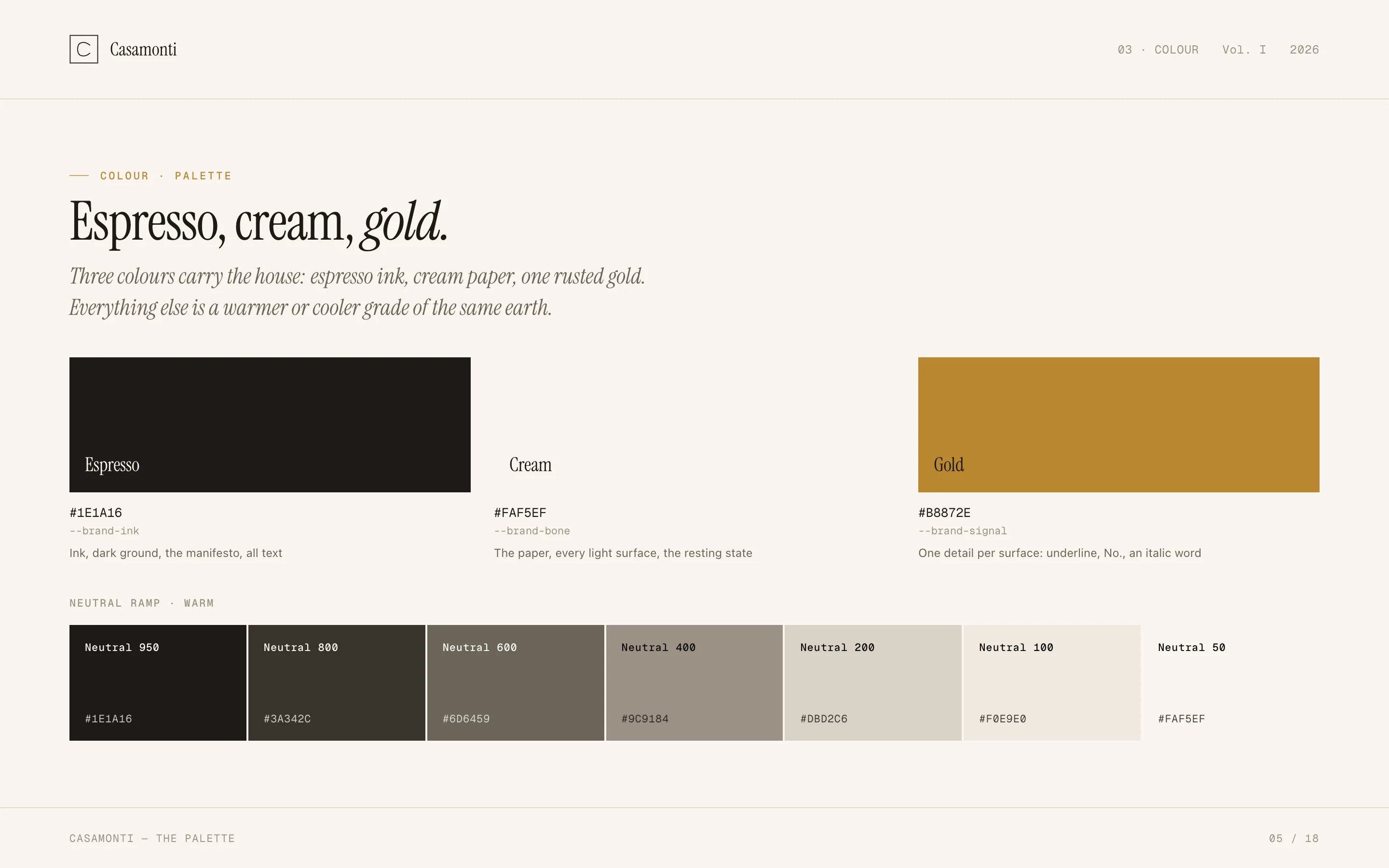This screenshot has width=1389, height=868.
Task: Click hex #9C9184 in the neutral ramp
Action: coord(644,719)
